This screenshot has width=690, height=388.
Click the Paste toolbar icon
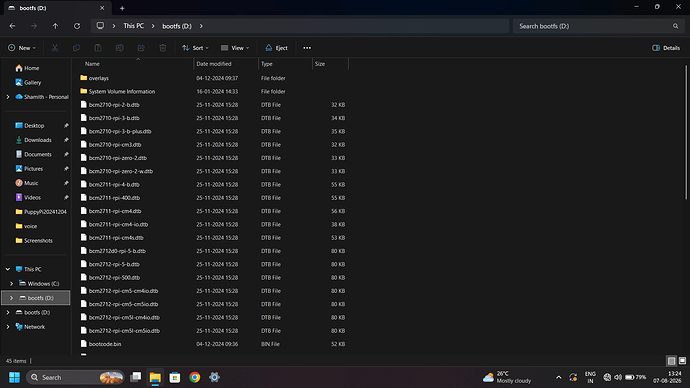click(98, 48)
